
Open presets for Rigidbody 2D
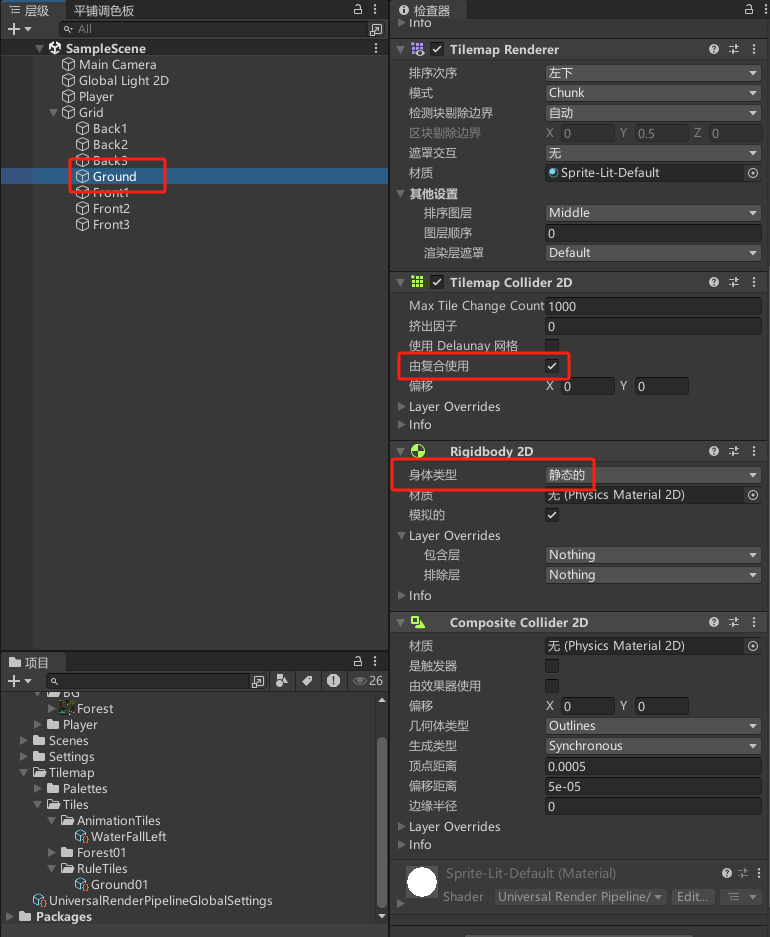(x=734, y=451)
